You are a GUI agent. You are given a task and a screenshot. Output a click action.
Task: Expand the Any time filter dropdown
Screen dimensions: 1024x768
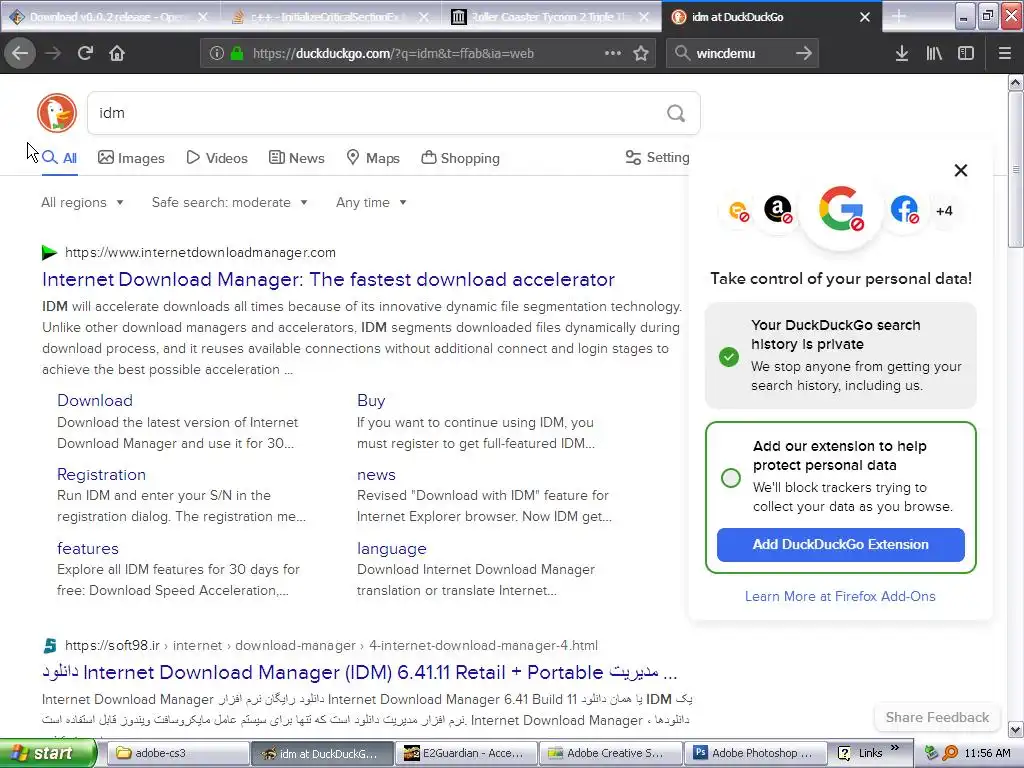pyautogui.click(x=371, y=202)
